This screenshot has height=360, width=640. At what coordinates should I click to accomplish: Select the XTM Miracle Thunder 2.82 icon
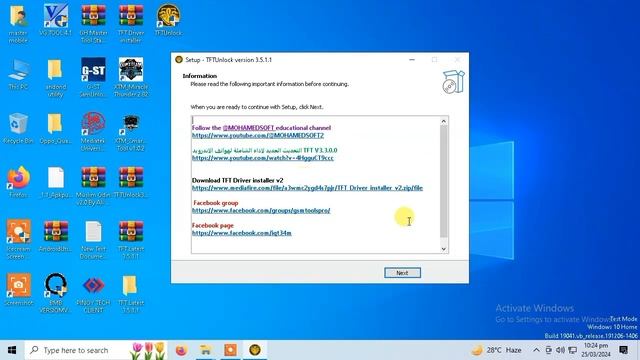131,78
